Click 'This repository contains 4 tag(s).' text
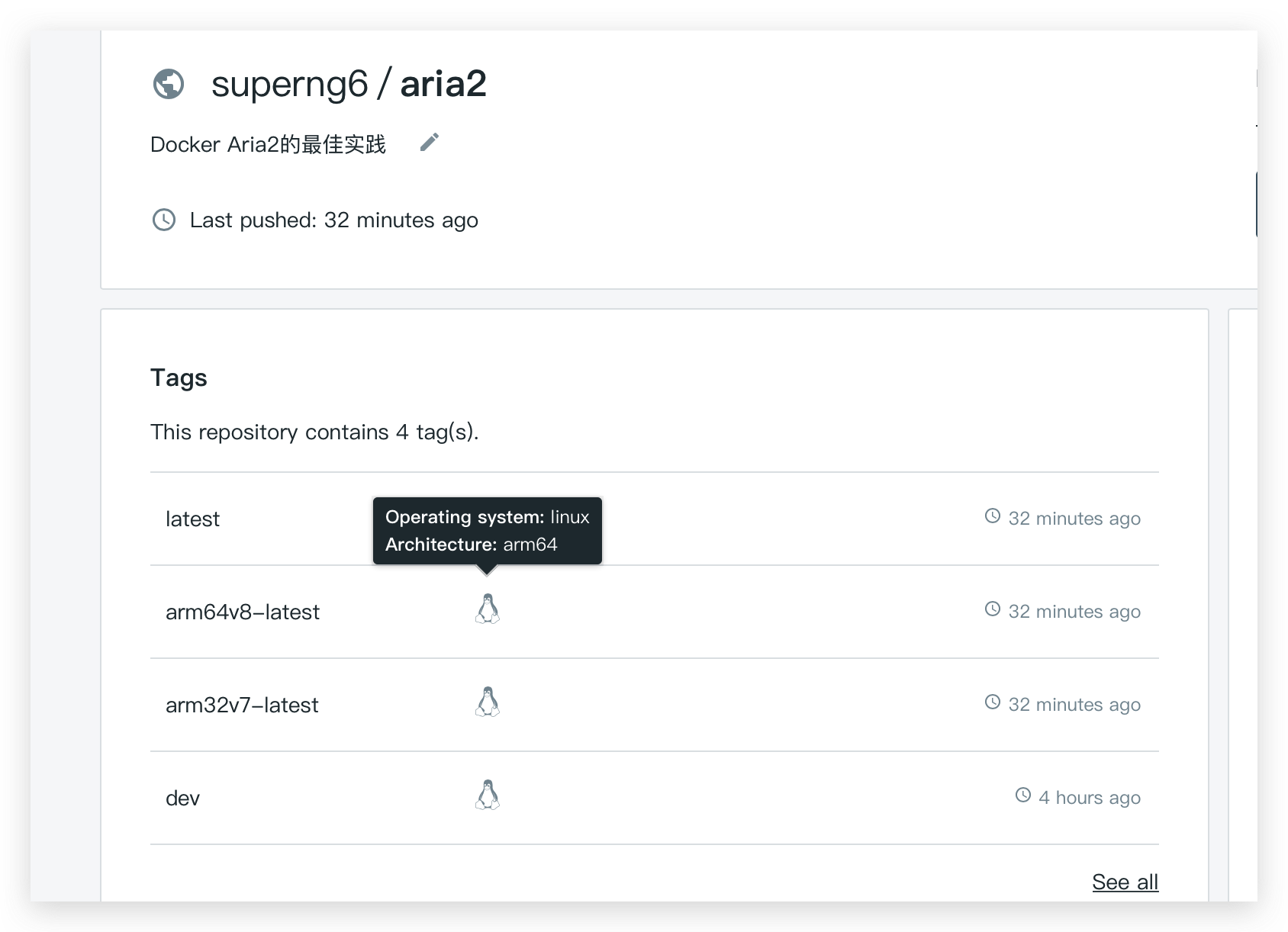 click(314, 432)
